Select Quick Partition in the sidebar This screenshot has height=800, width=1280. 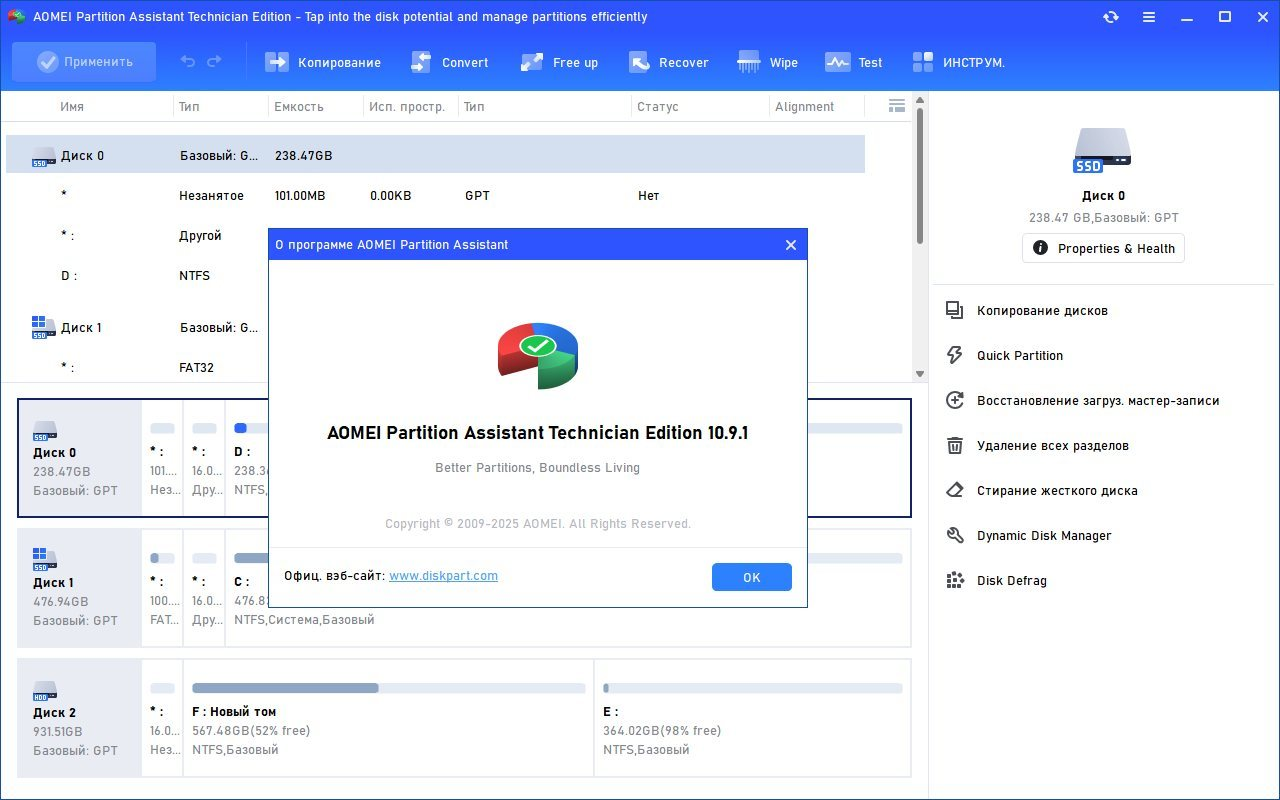pyautogui.click(x=1019, y=356)
